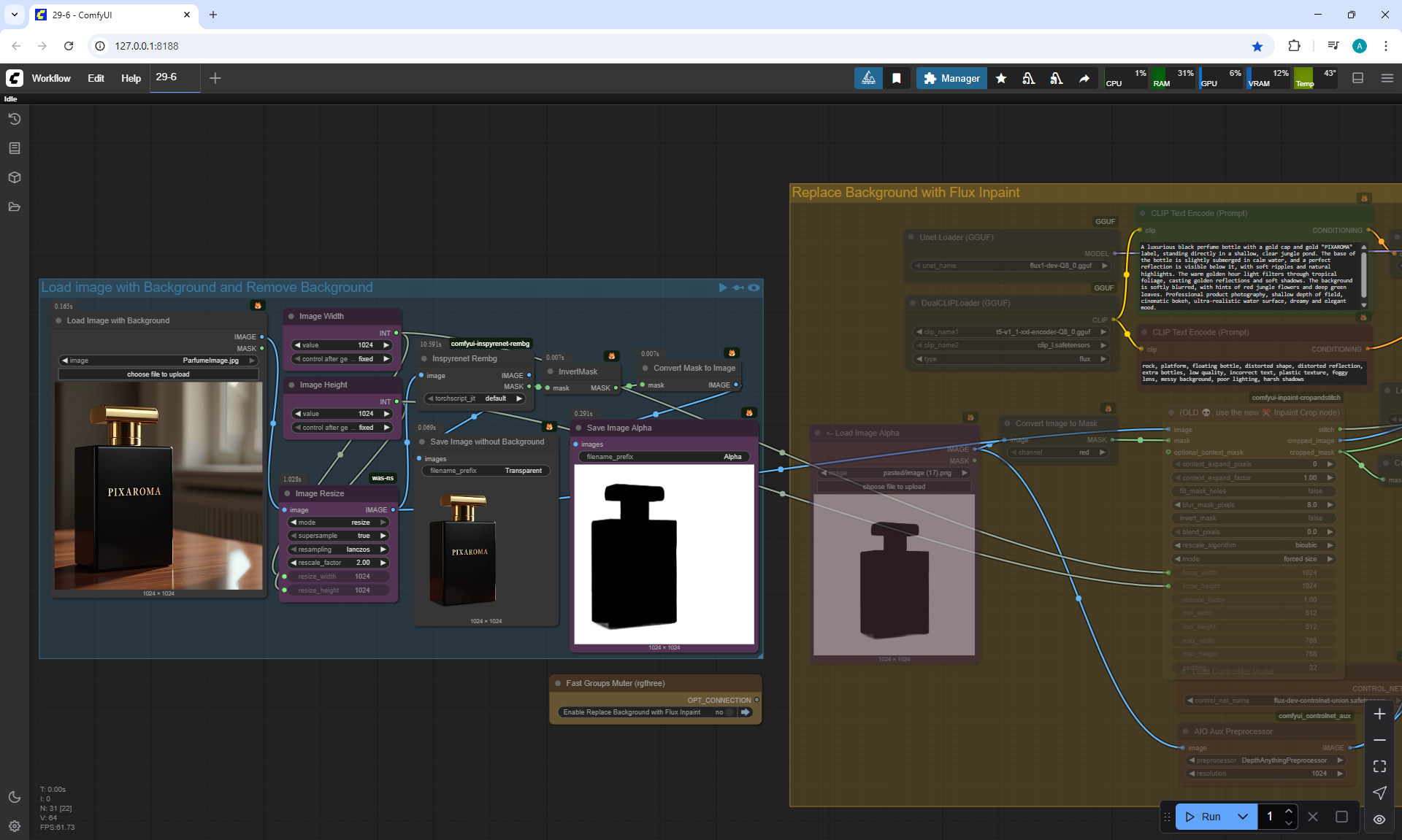
Task: Open the Workflow menu
Action: (x=51, y=78)
